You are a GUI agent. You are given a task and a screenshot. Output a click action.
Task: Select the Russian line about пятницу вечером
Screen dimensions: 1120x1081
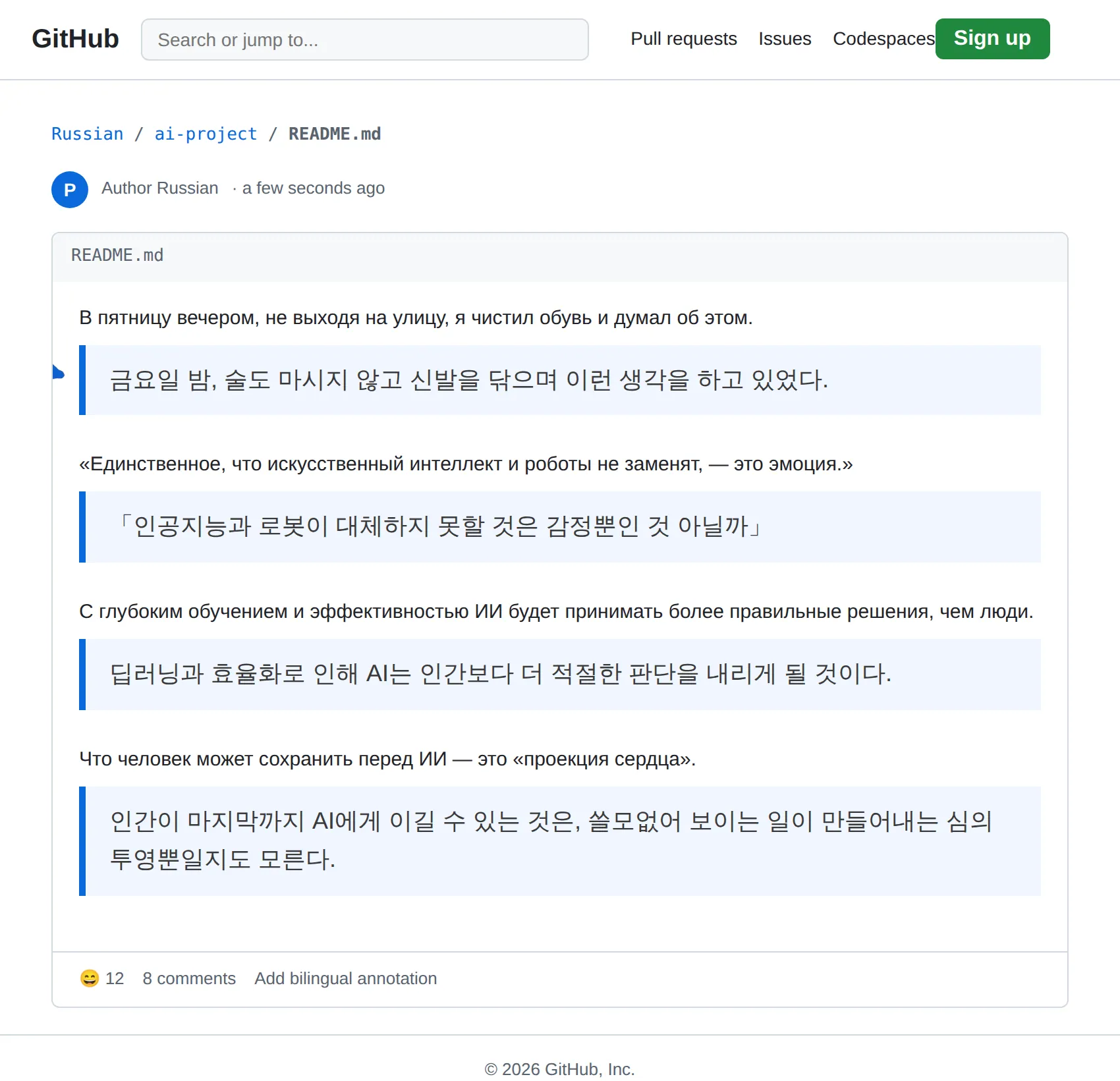tap(416, 318)
